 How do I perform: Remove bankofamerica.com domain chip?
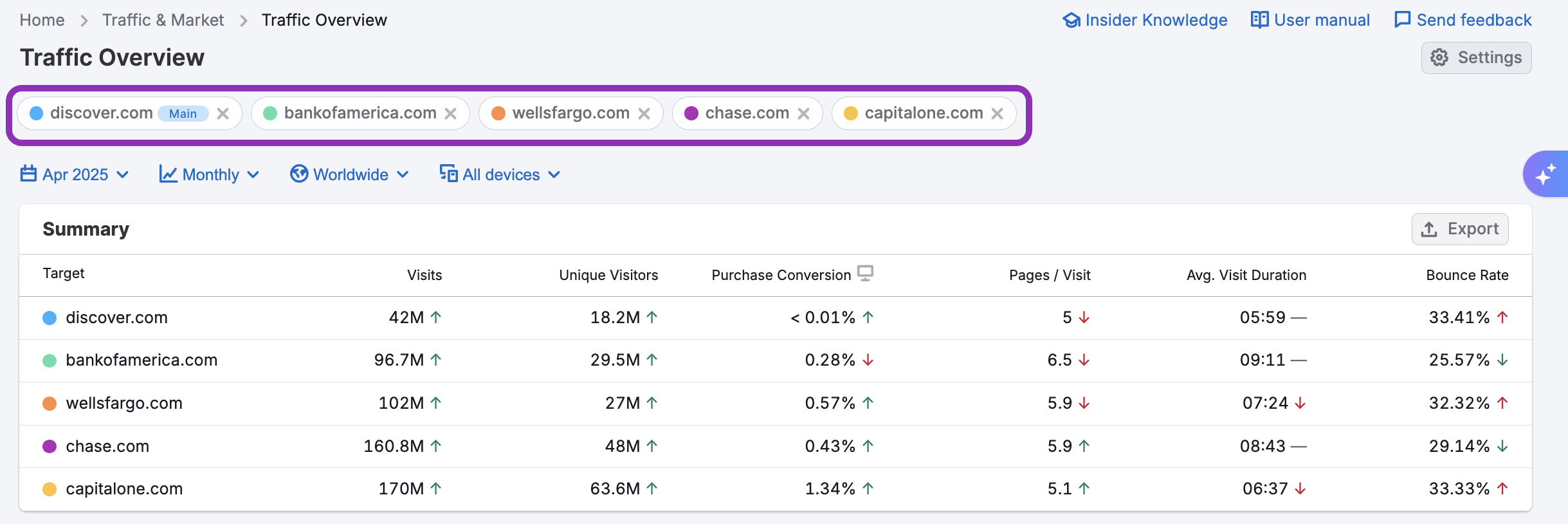point(451,114)
